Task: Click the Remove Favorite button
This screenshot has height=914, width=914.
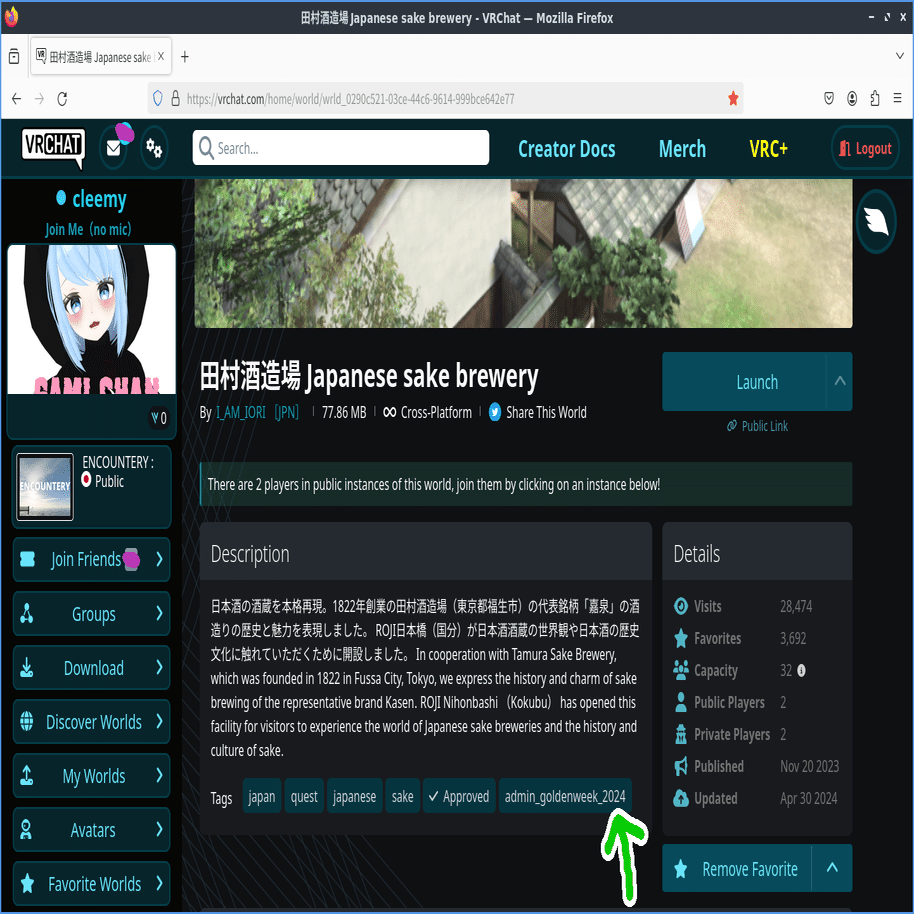Action: coord(737,868)
